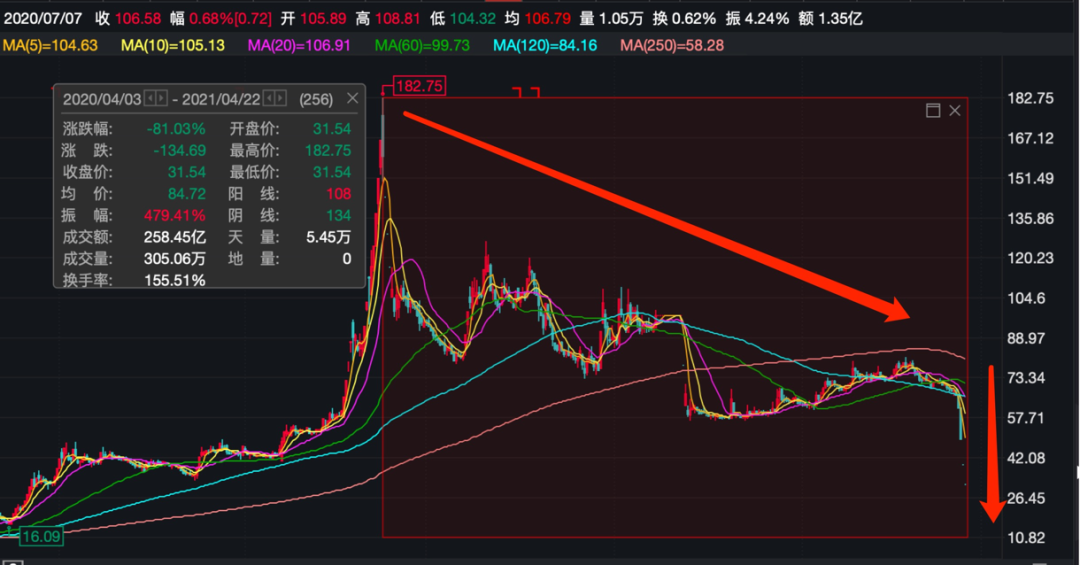
Task: Step the start date 2020/04/03 forward one day
Action: coord(161,99)
